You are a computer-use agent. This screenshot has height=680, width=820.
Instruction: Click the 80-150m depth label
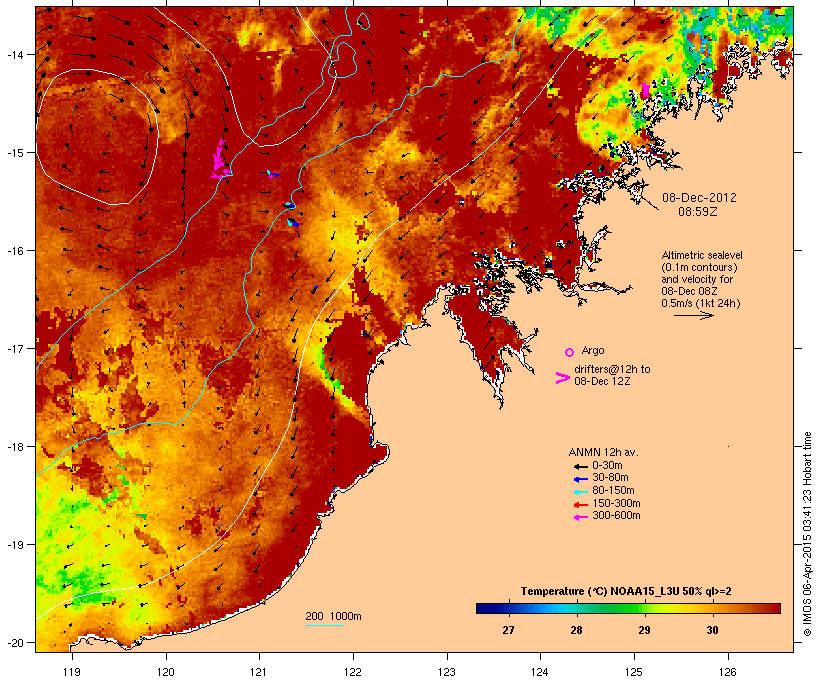[x=613, y=491]
